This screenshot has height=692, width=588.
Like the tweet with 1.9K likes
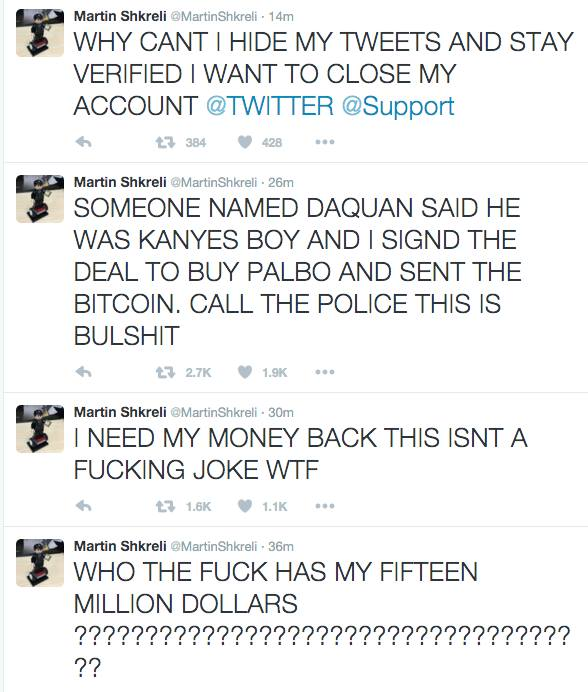point(245,372)
